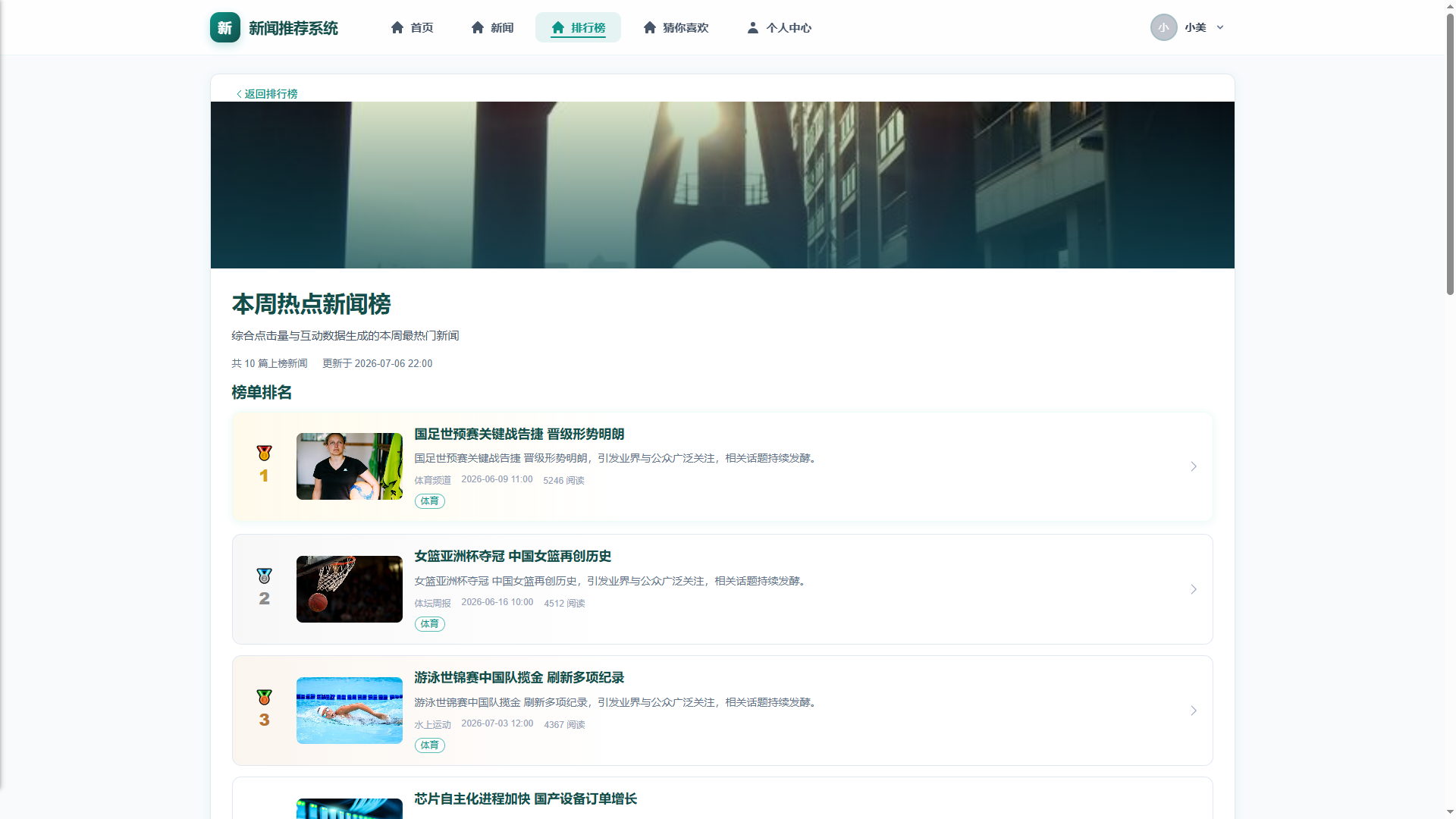Click the 新闻推荐系统 site title
1456x819 pixels.
pyautogui.click(x=293, y=28)
